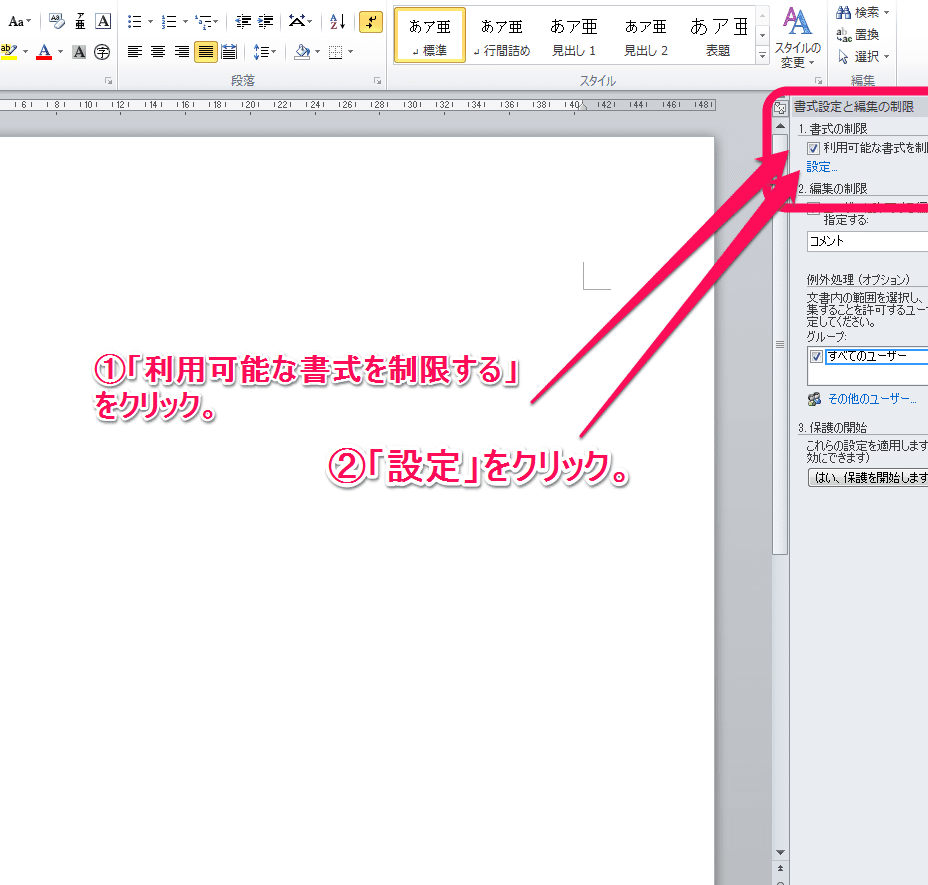Click the enclosed character icon
This screenshot has width=928, height=885.
[x=102, y=52]
